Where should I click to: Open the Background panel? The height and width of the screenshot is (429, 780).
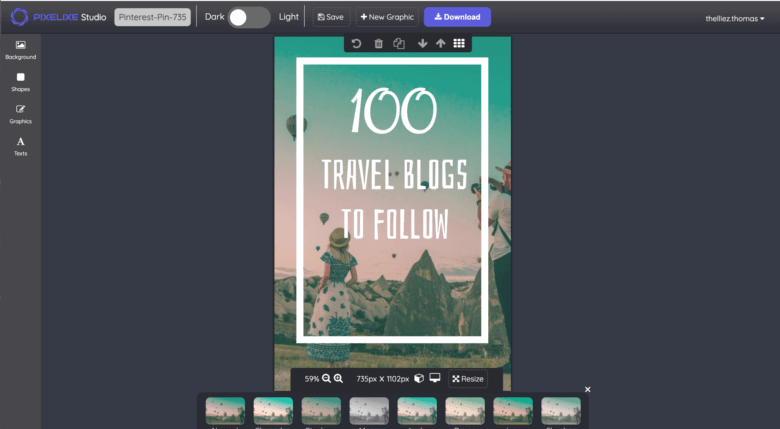[20, 50]
